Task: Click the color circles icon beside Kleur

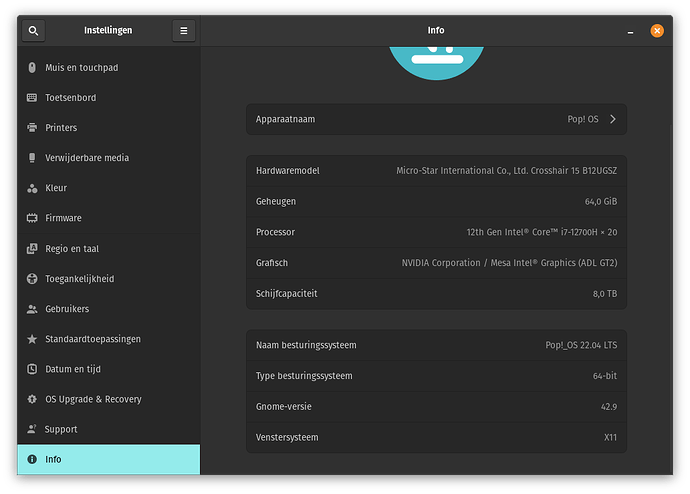Action: [x=32, y=188]
